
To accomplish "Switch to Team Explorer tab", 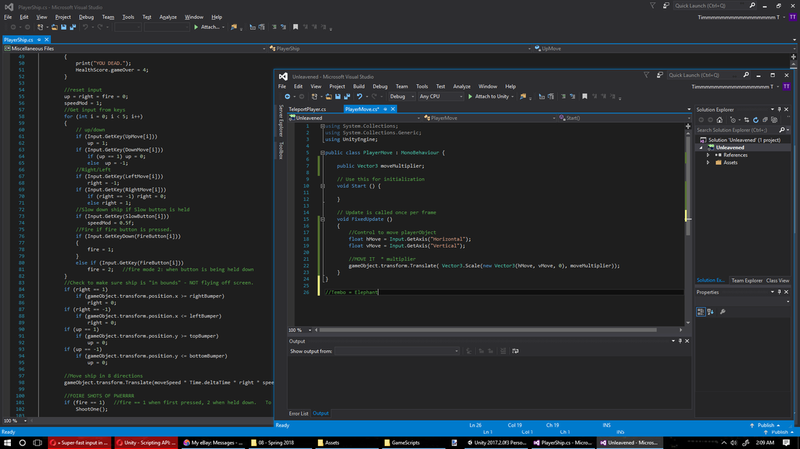I will [747, 281].
